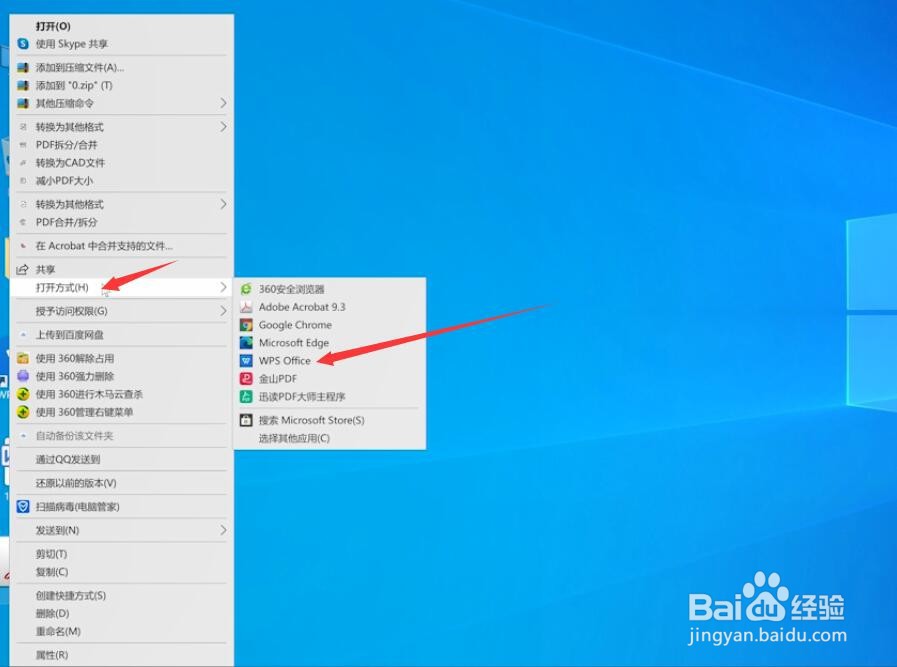Viewport: 897px width, 667px height.
Task: Expand arrow of first 转换为其他格式 entry
Action: (x=223, y=126)
